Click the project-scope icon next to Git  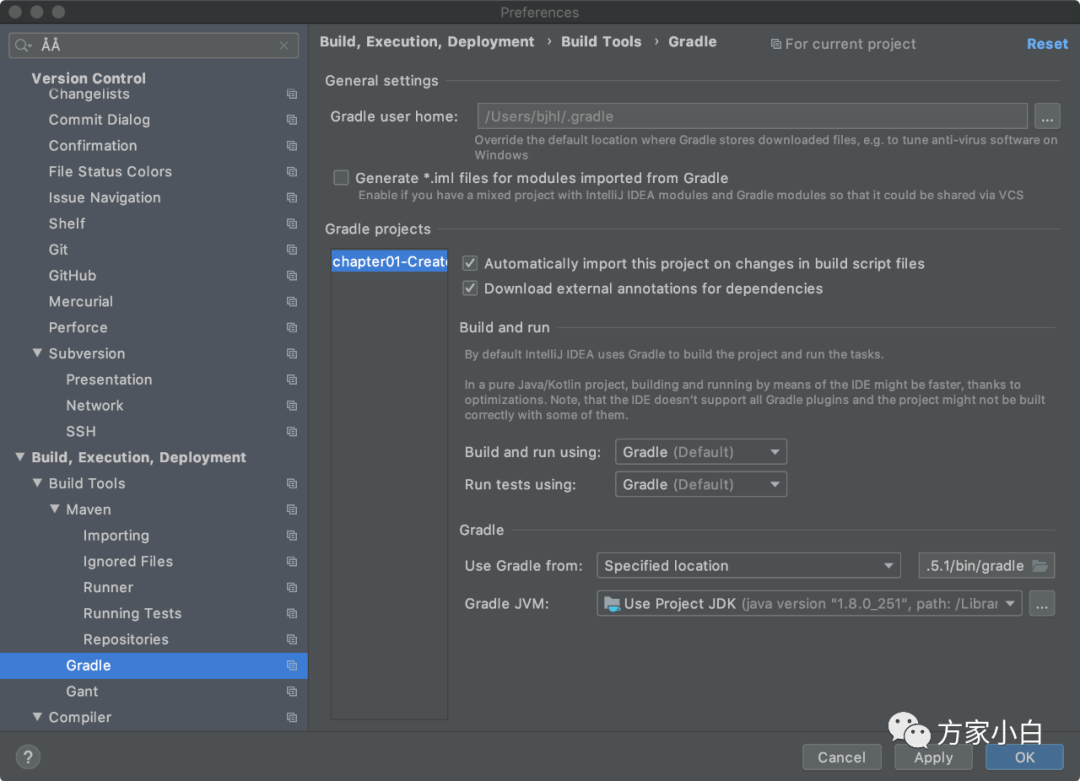click(x=292, y=250)
